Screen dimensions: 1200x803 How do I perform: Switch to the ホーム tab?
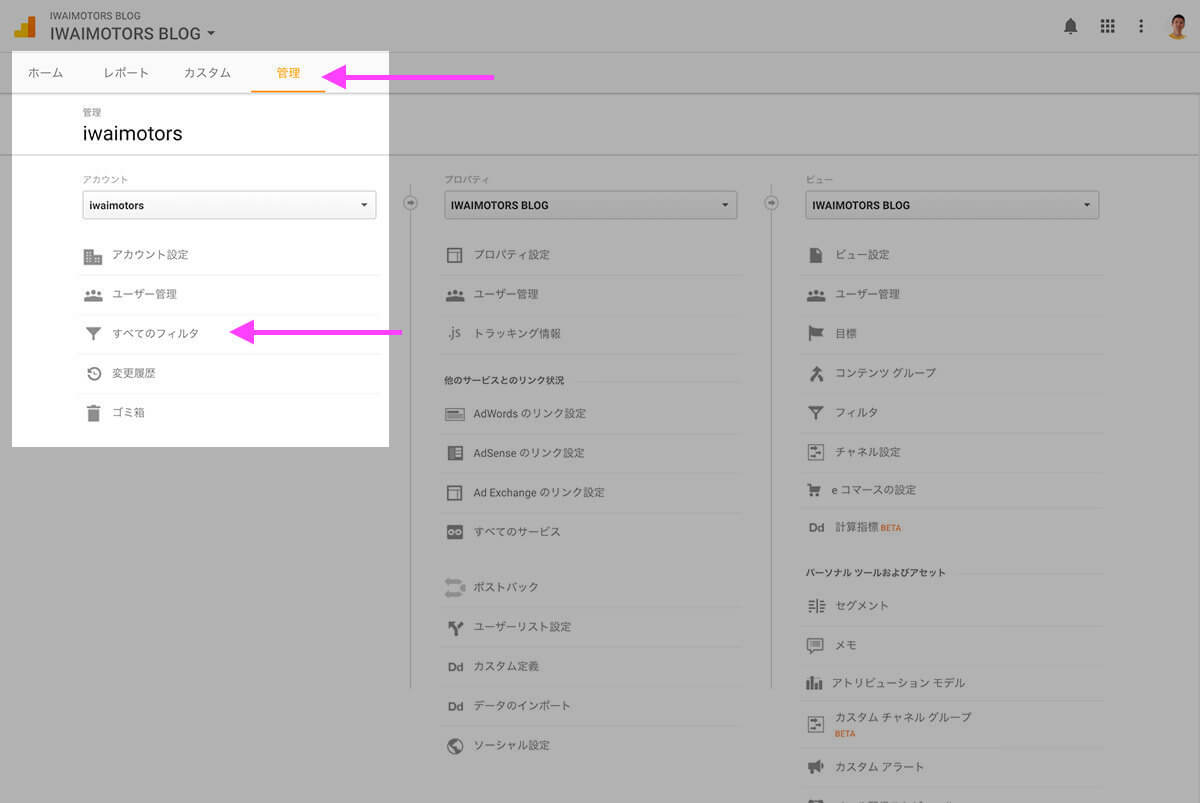coord(46,73)
